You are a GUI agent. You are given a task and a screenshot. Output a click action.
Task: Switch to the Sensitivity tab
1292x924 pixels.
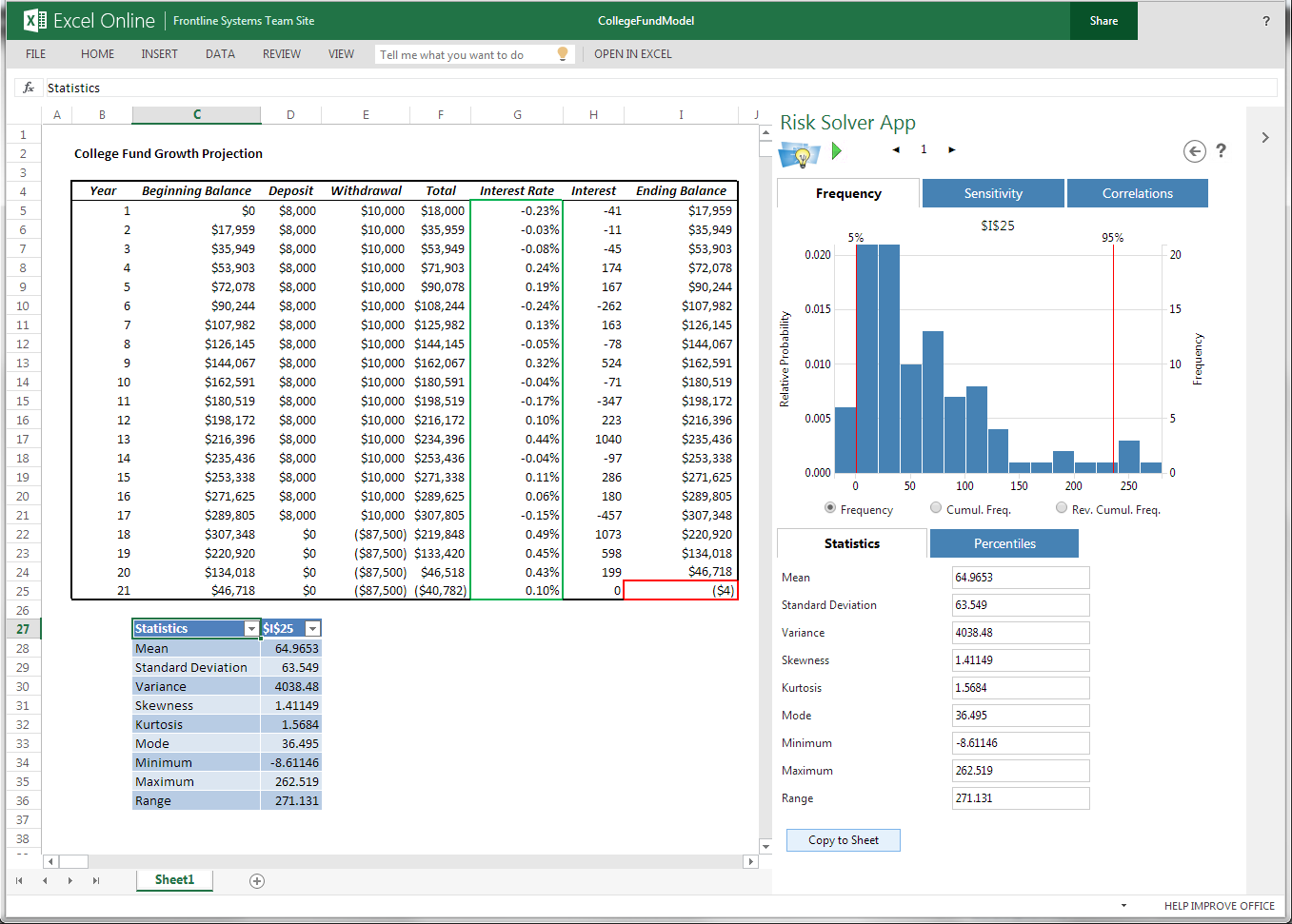[x=993, y=193]
